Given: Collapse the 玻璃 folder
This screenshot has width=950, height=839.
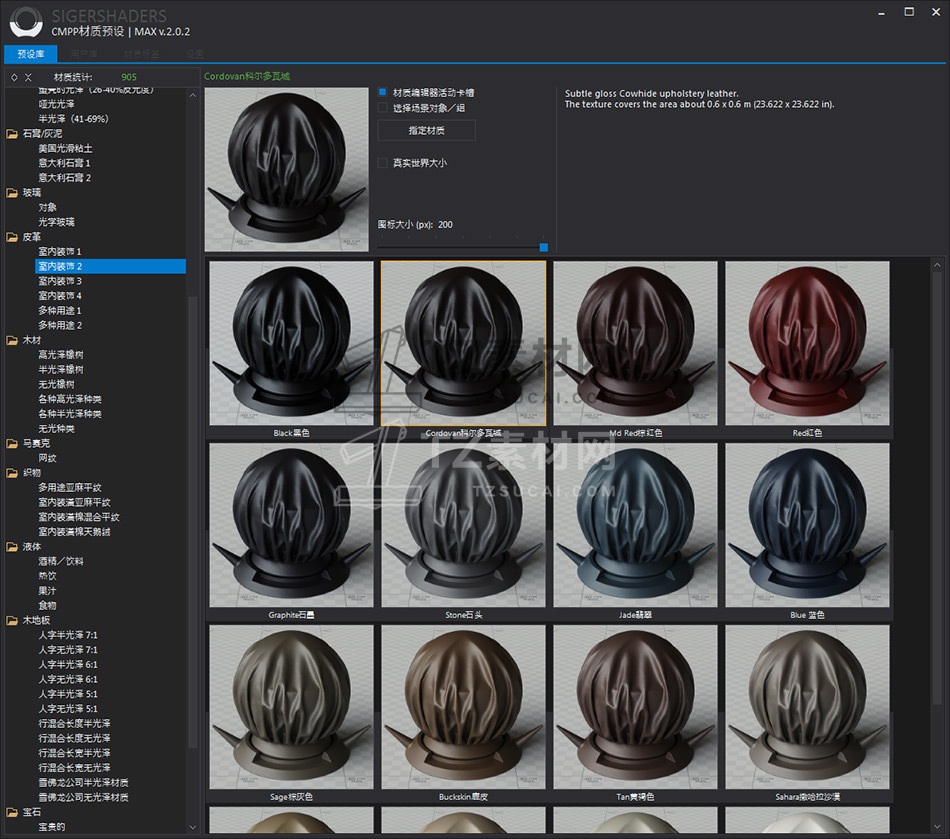Looking at the screenshot, I should pyautogui.click(x=12, y=193).
